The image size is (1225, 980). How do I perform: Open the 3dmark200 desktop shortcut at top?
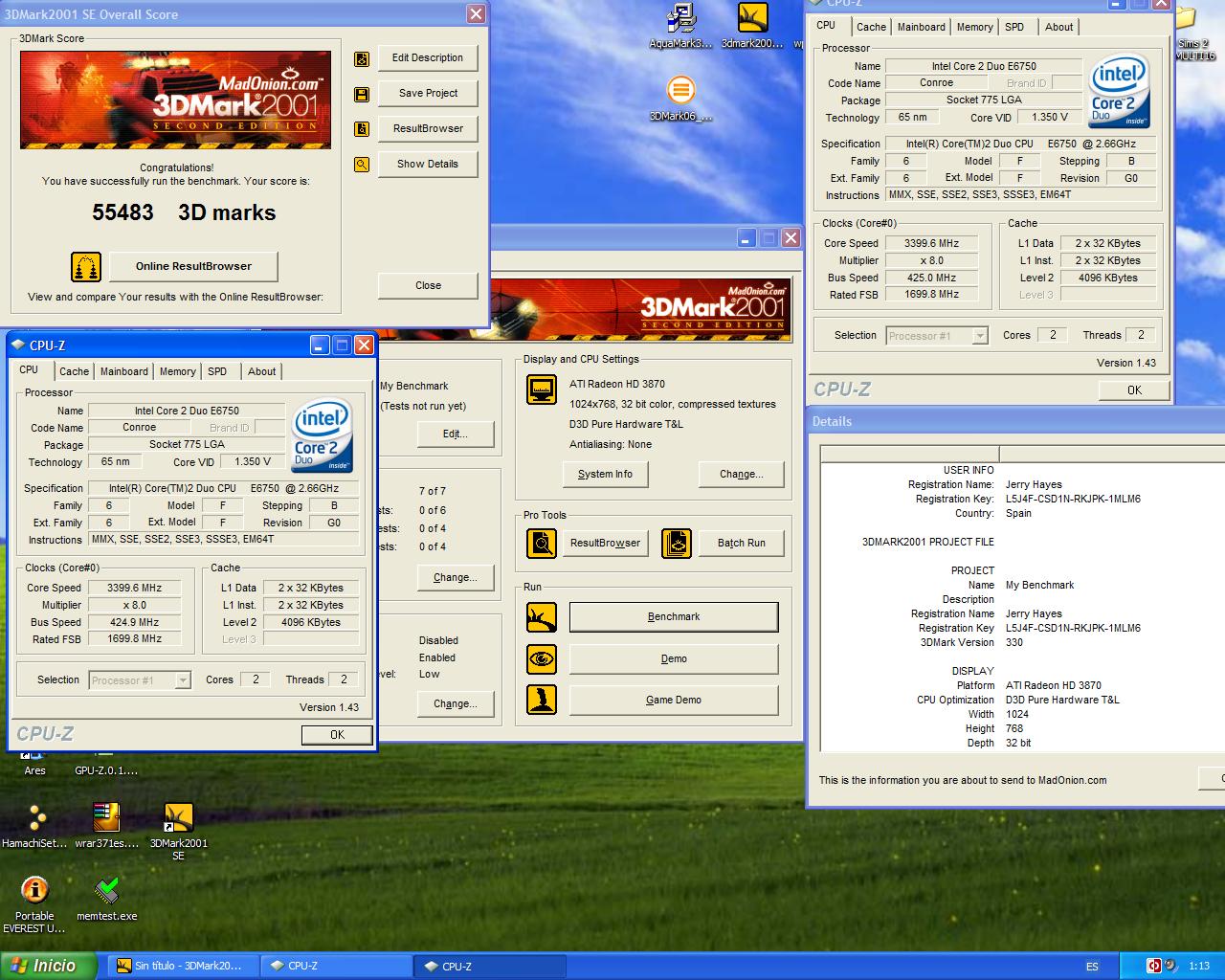click(752, 26)
